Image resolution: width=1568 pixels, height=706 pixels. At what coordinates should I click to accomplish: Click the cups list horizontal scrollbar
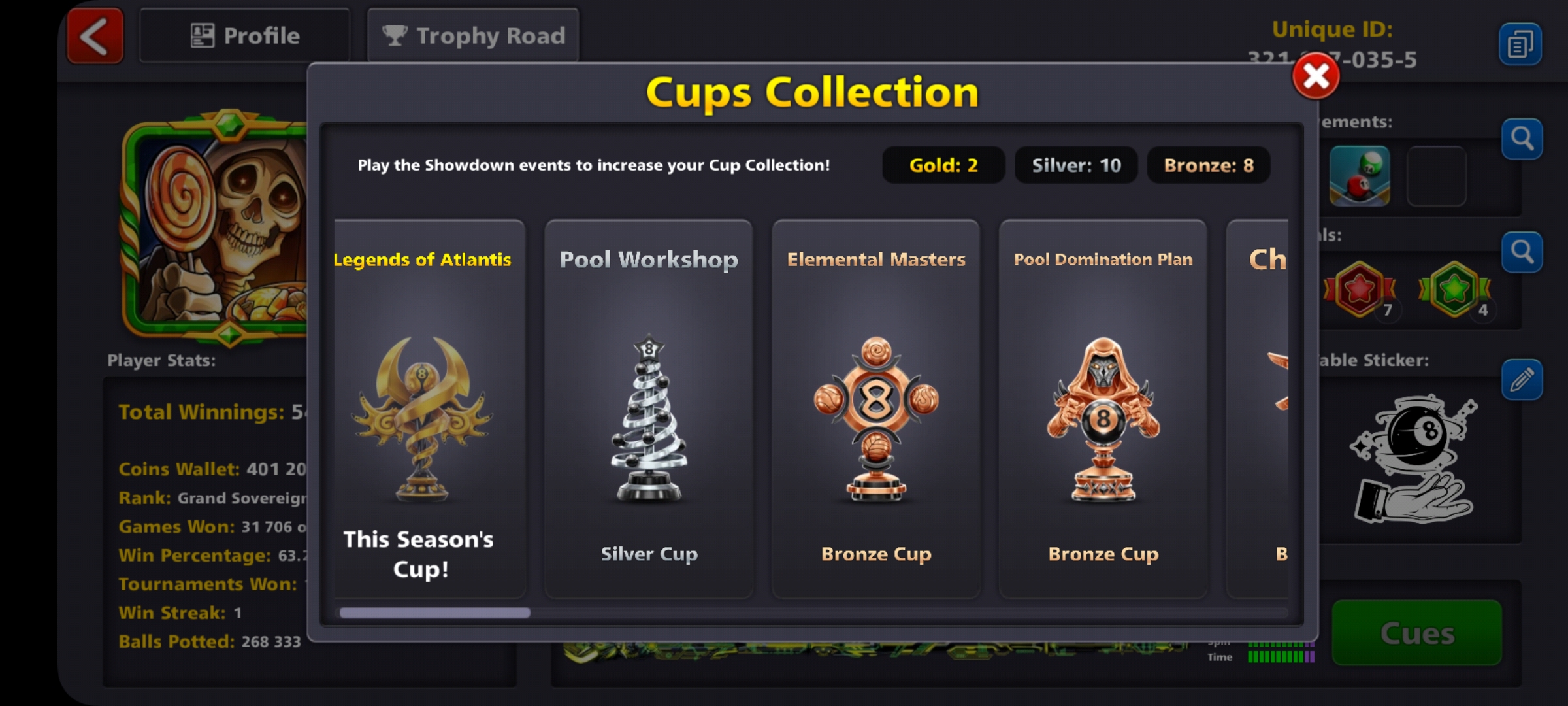[x=813, y=613]
